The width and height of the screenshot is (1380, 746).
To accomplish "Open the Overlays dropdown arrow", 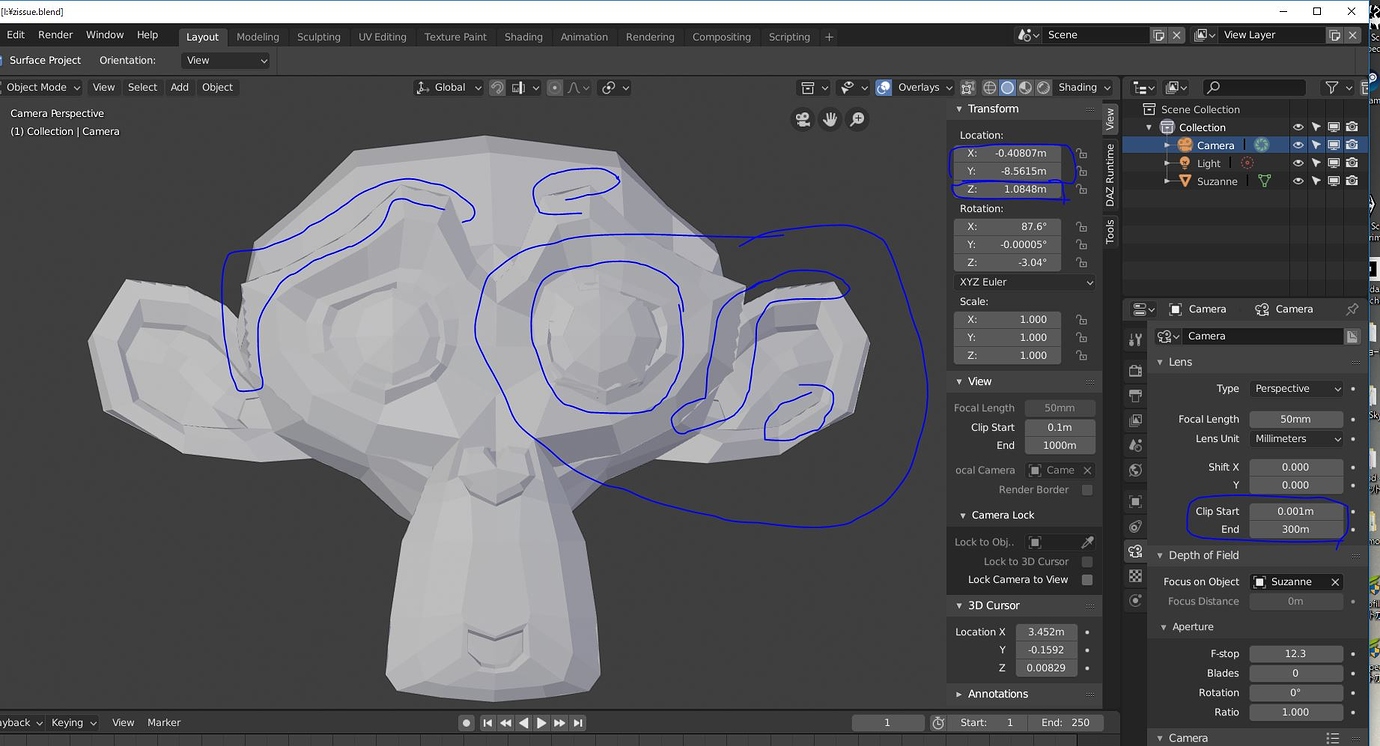I will click(x=949, y=88).
